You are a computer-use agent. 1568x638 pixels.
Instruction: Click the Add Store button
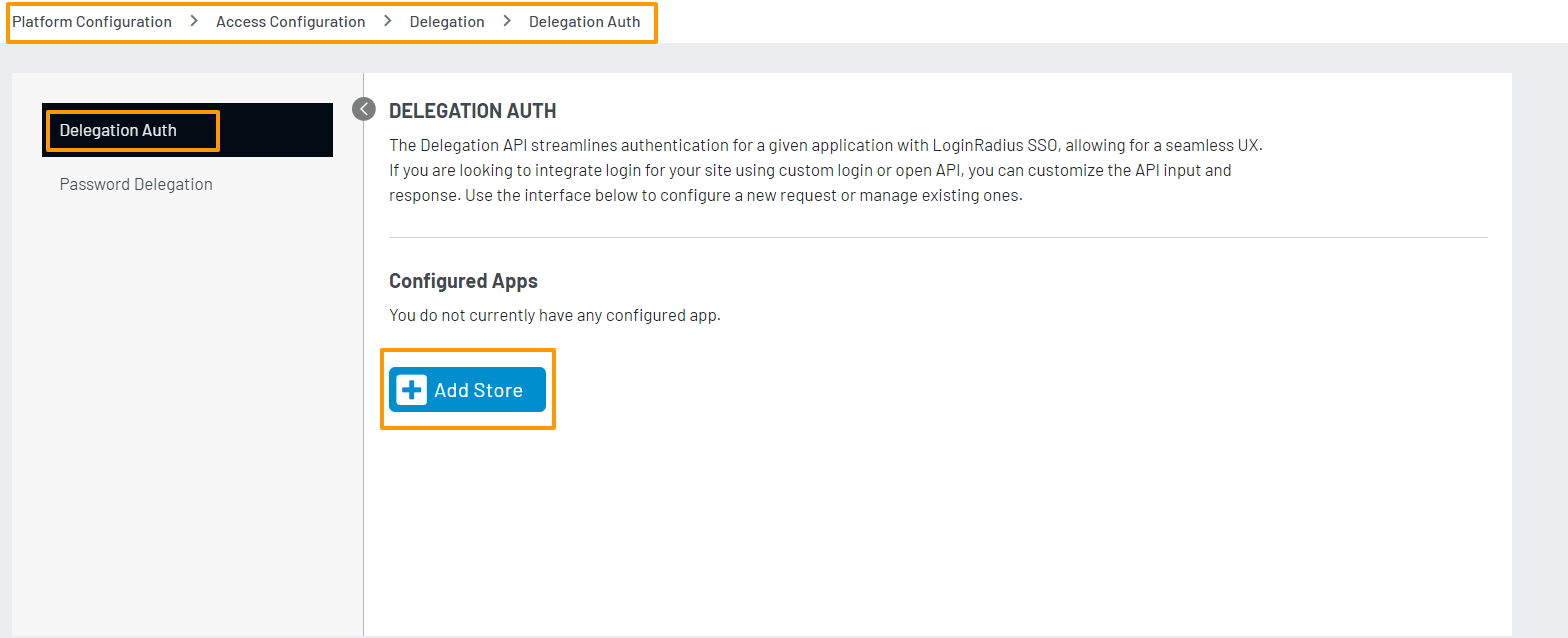[467, 390]
